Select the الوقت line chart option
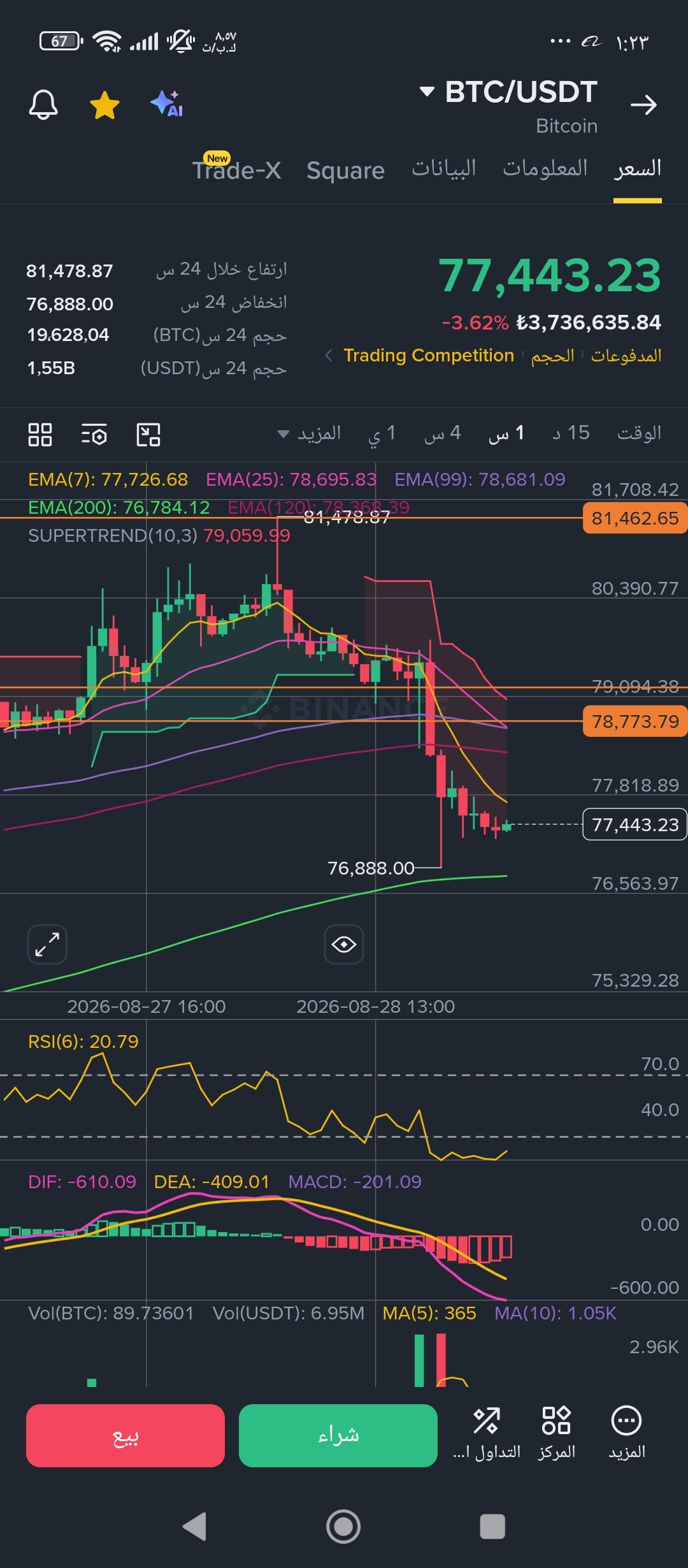Screen dimensions: 688x1568 pyautogui.click(x=640, y=433)
